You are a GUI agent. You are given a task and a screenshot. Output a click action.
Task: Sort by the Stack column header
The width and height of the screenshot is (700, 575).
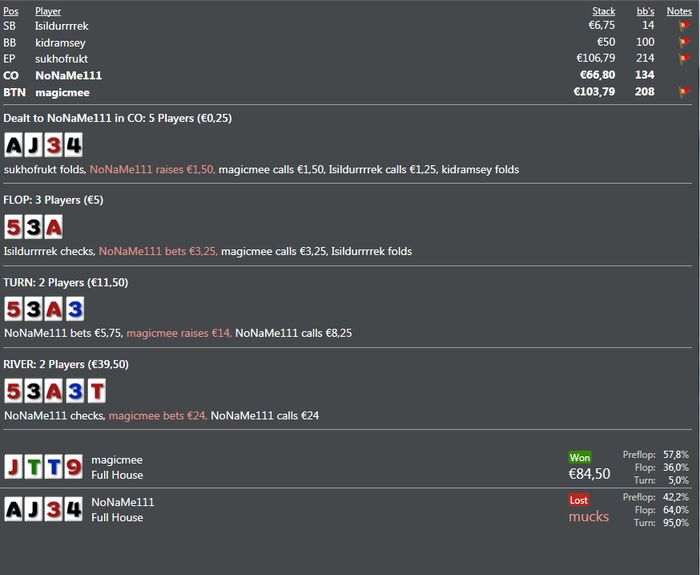[x=603, y=11]
